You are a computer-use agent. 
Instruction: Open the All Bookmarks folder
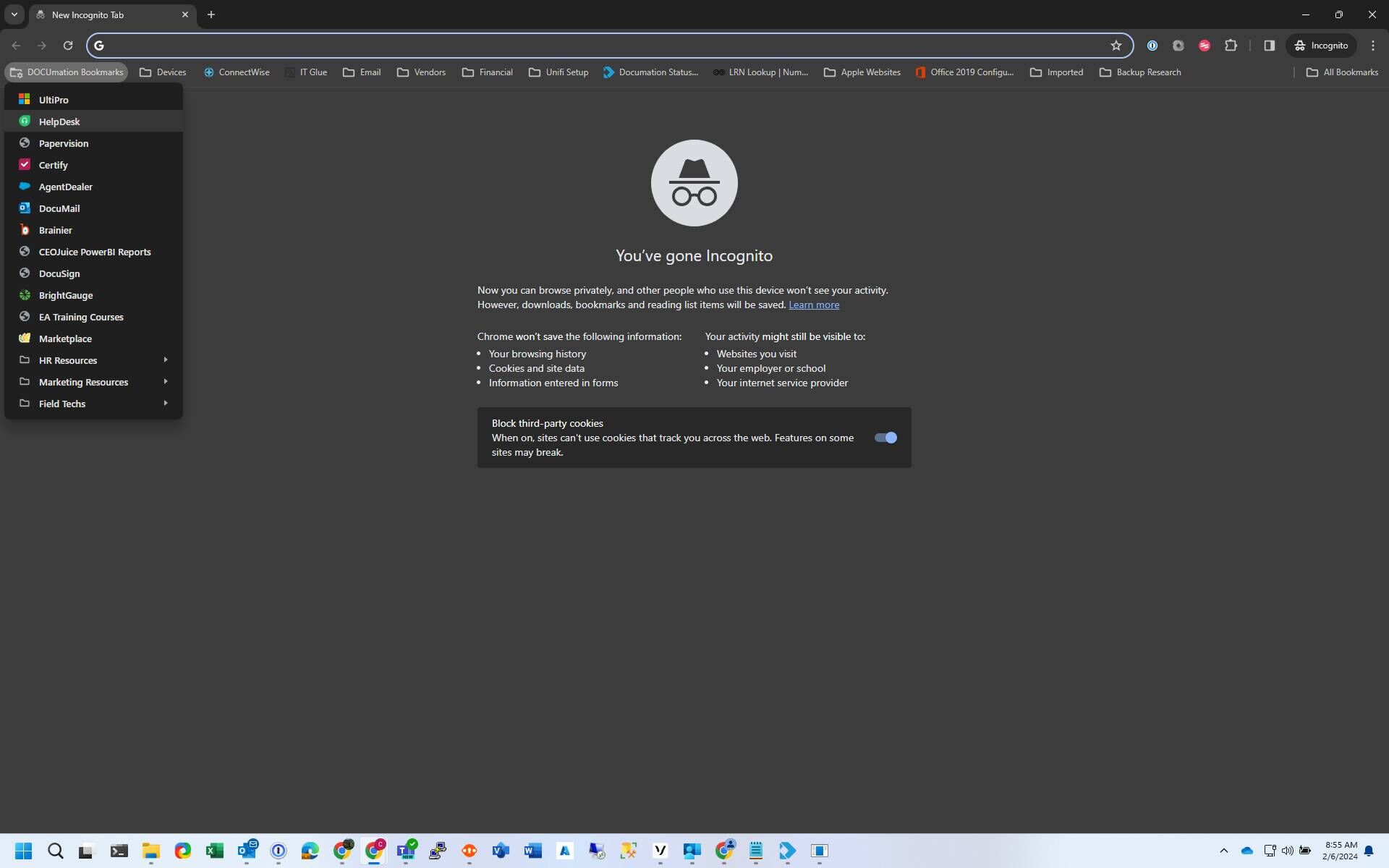pos(1342,72)
